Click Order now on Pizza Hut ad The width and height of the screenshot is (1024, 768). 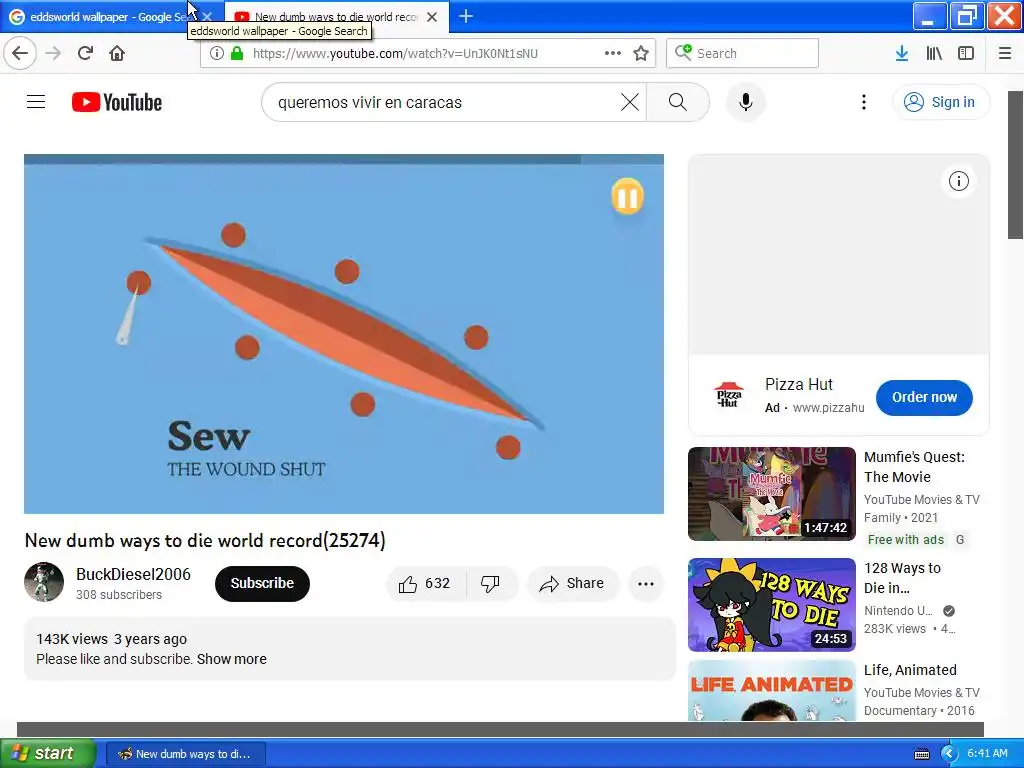coord(923,397)
